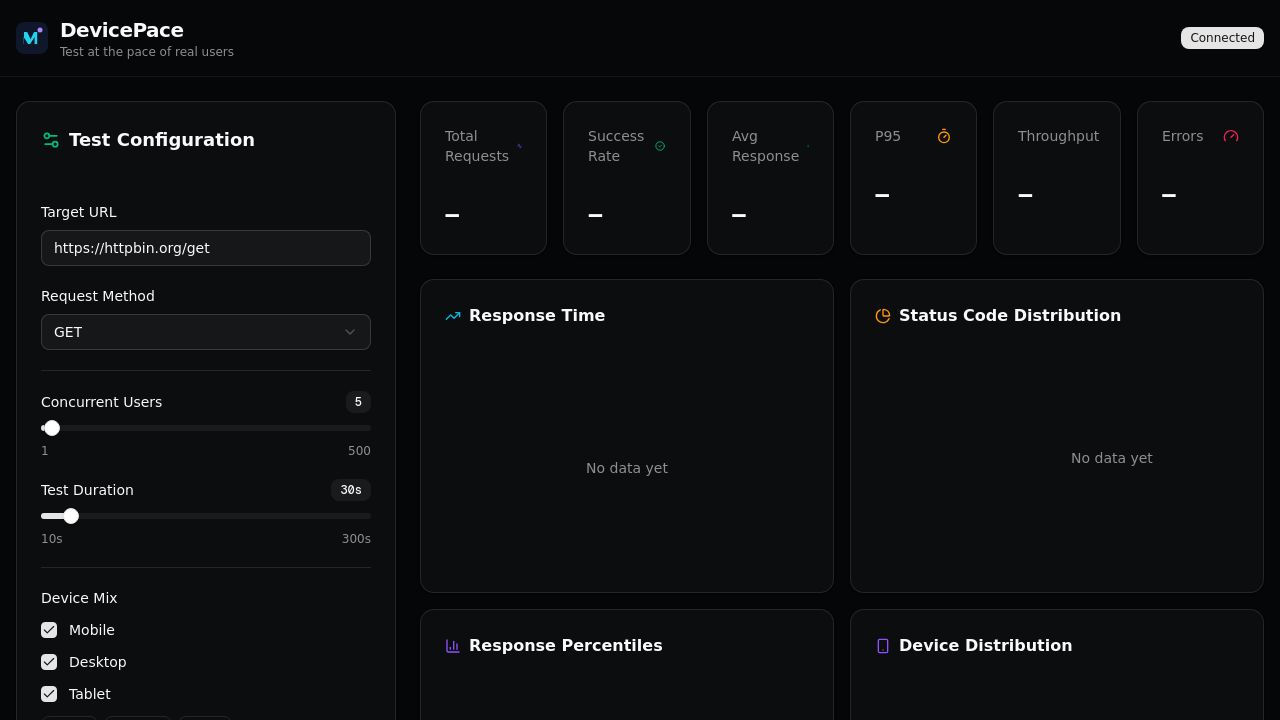
Task: Click the Desktop checkbox label
Action: (x=98, y=662)
